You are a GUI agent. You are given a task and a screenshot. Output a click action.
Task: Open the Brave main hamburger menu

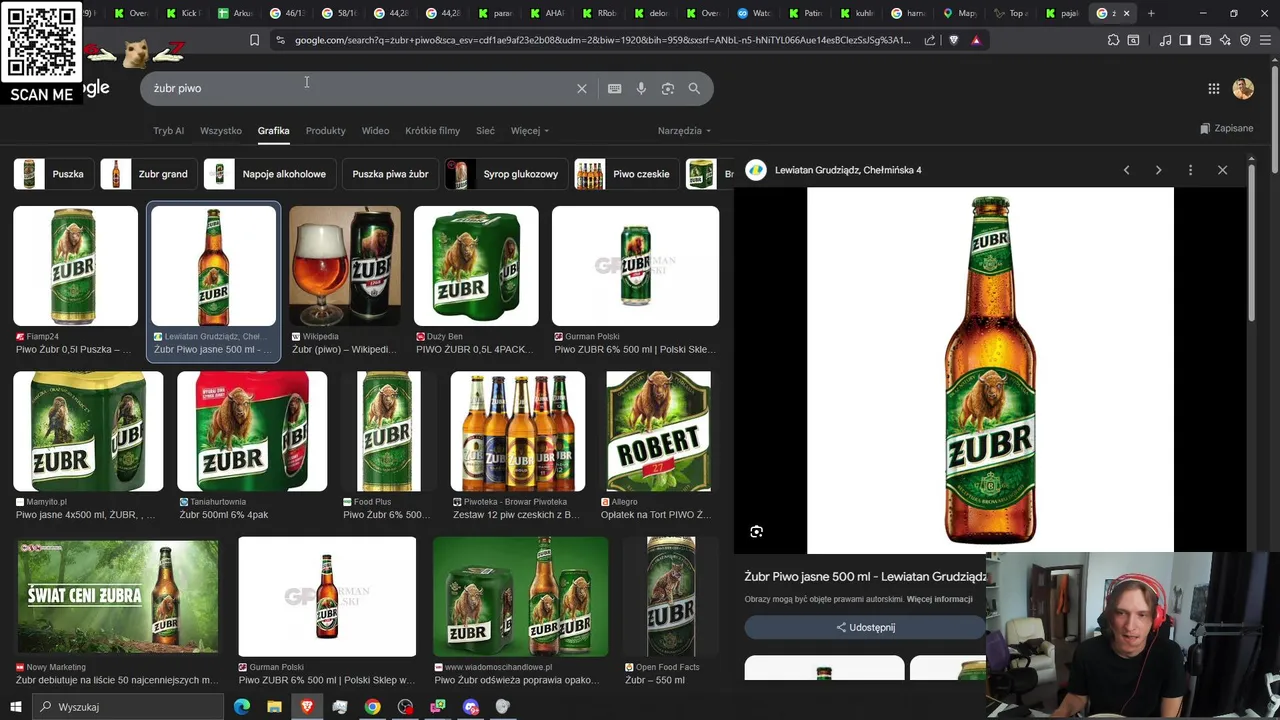1265,40
